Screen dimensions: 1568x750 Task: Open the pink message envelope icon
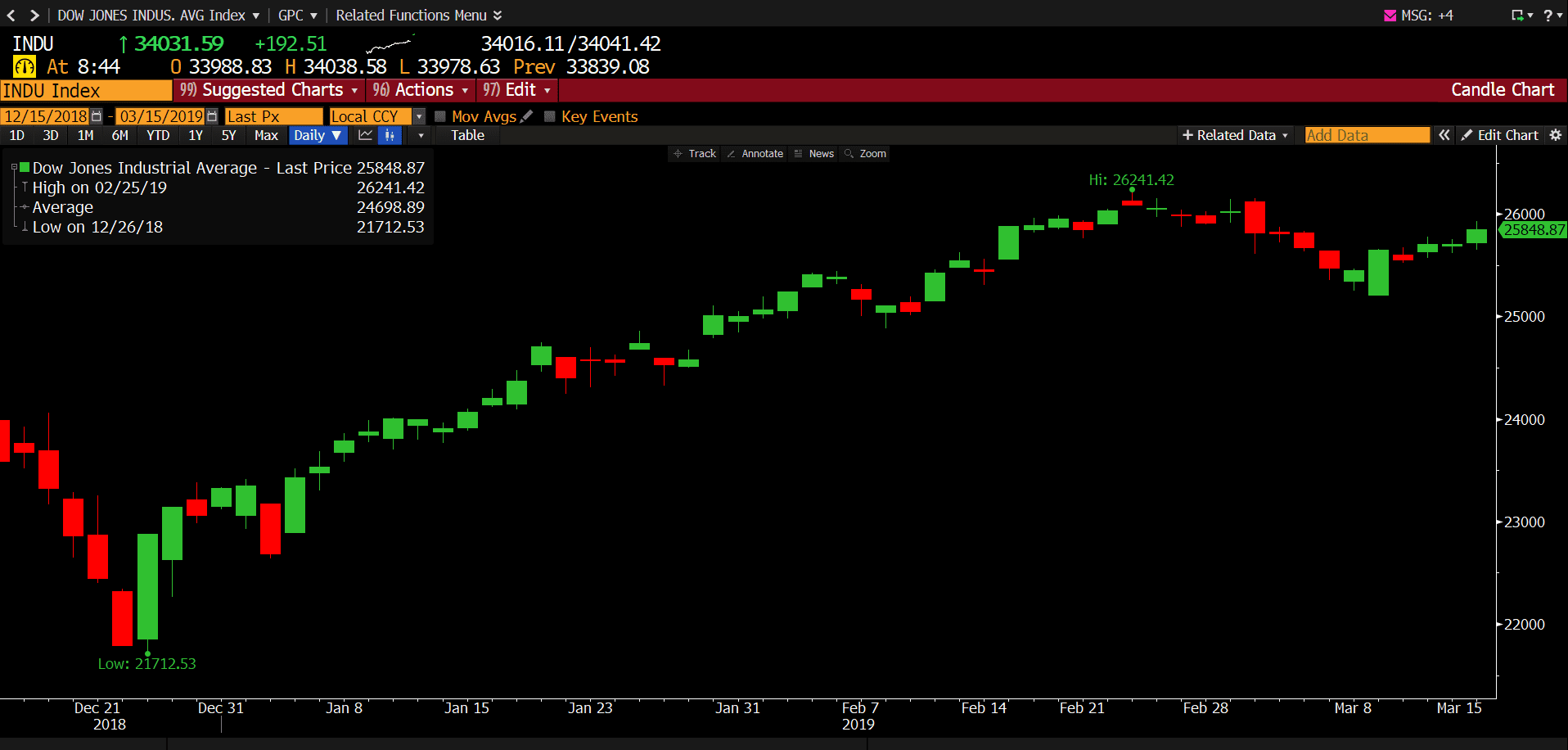(1390, 16)
